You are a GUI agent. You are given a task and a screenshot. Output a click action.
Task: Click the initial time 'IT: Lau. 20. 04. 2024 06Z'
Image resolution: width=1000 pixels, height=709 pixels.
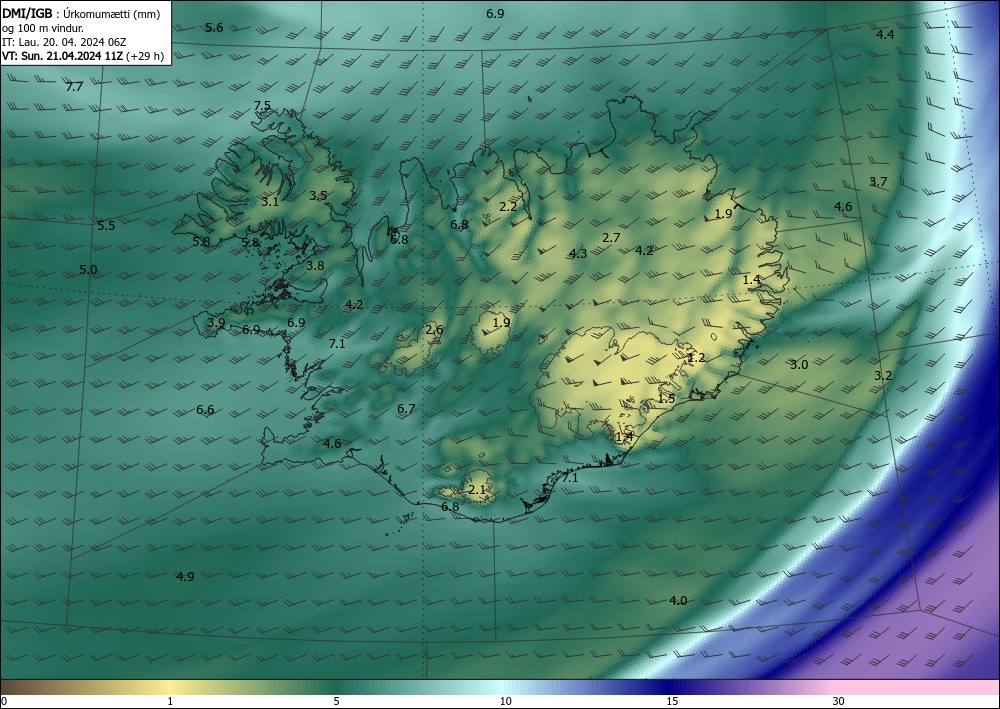[x=64, y=42]
